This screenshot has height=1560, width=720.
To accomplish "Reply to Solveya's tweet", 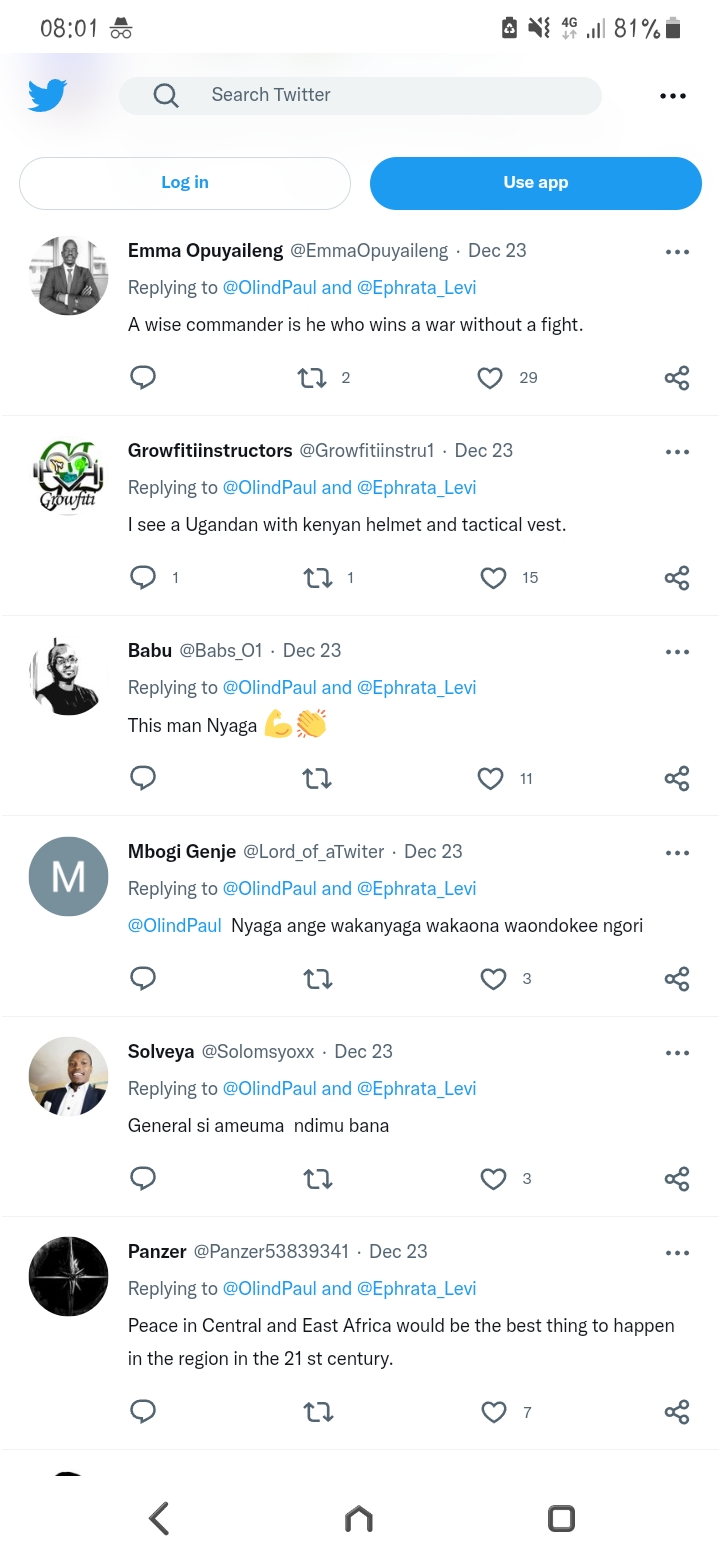I will pyautogui.click(x=143, y=1179).
